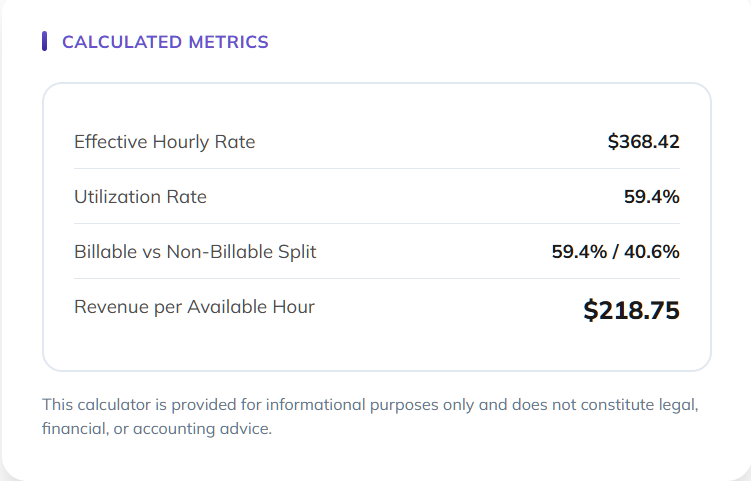Click the divider below the Utilization Rate row
The width and height of the screenshot is (751, 481).
[376, 223]
